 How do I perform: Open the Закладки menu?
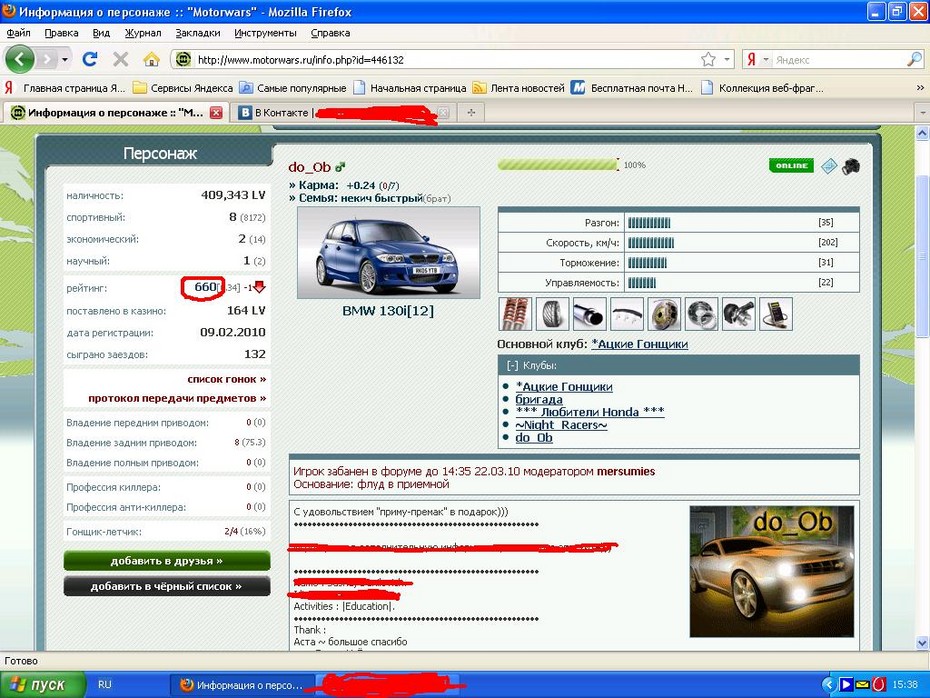[198, 33]
